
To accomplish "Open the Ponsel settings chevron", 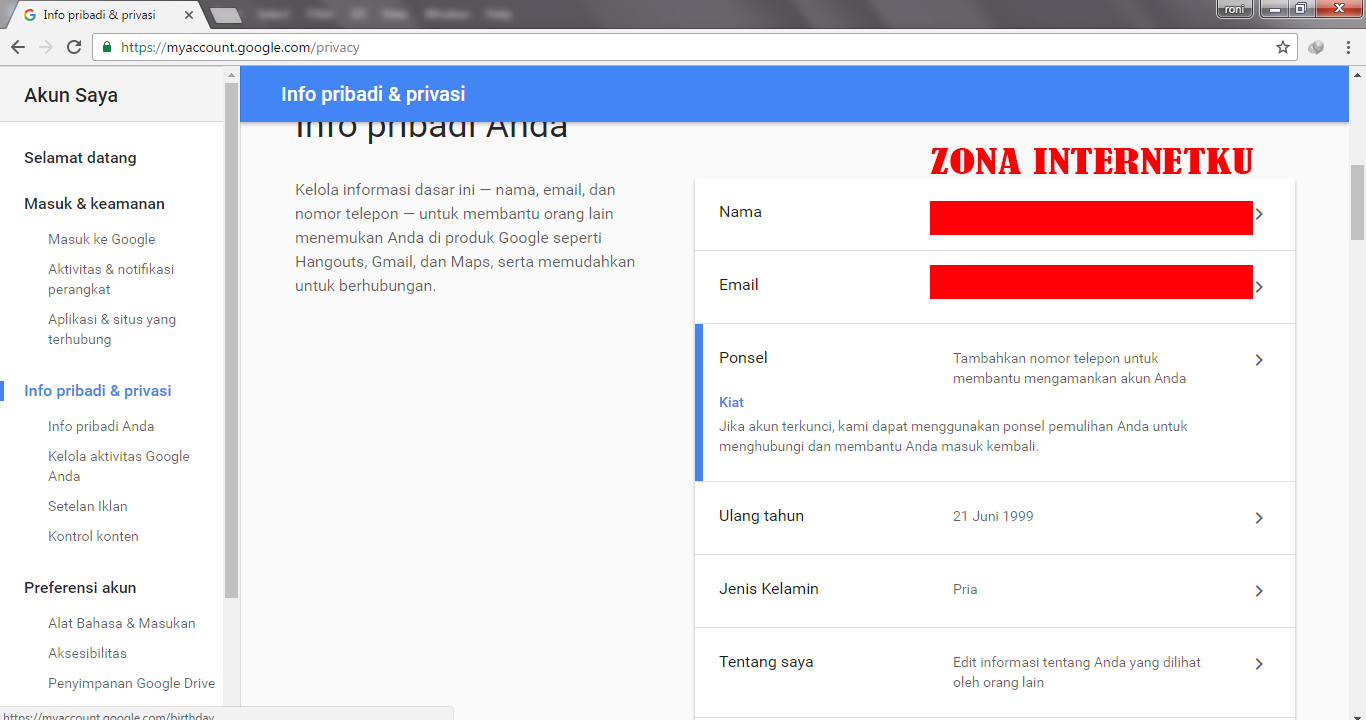I will pyautogui.click(x=1259, y=359).
